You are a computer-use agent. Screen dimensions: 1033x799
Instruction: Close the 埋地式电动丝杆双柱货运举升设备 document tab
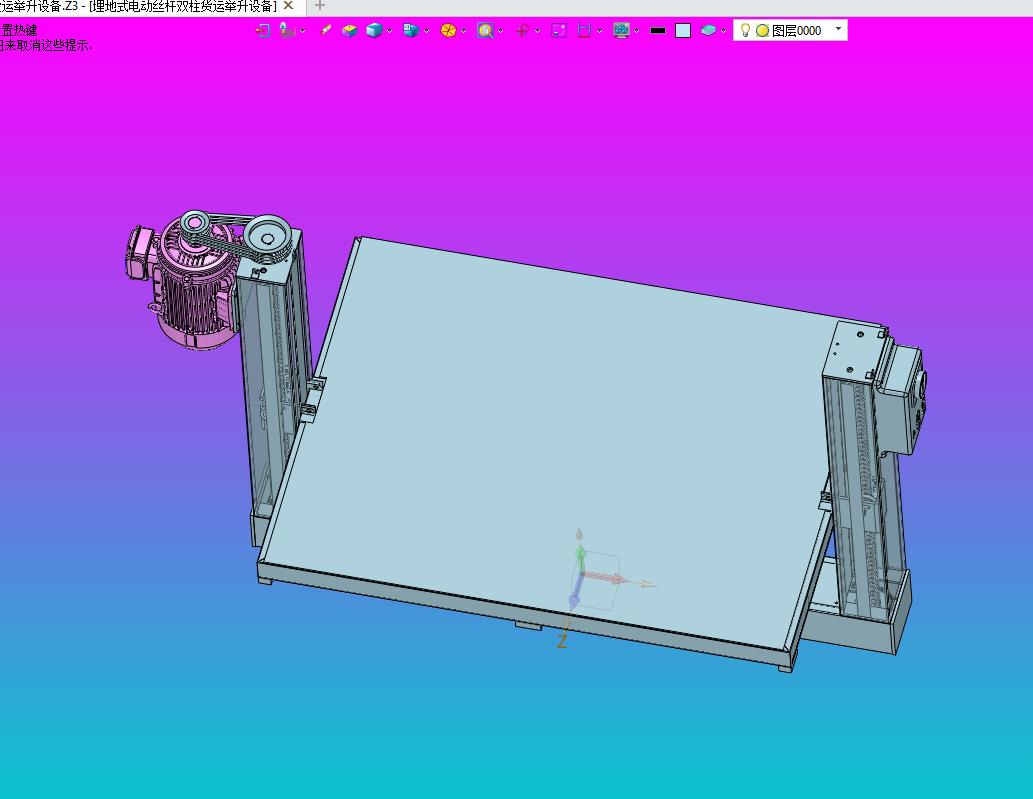click(x=288, y=6)
